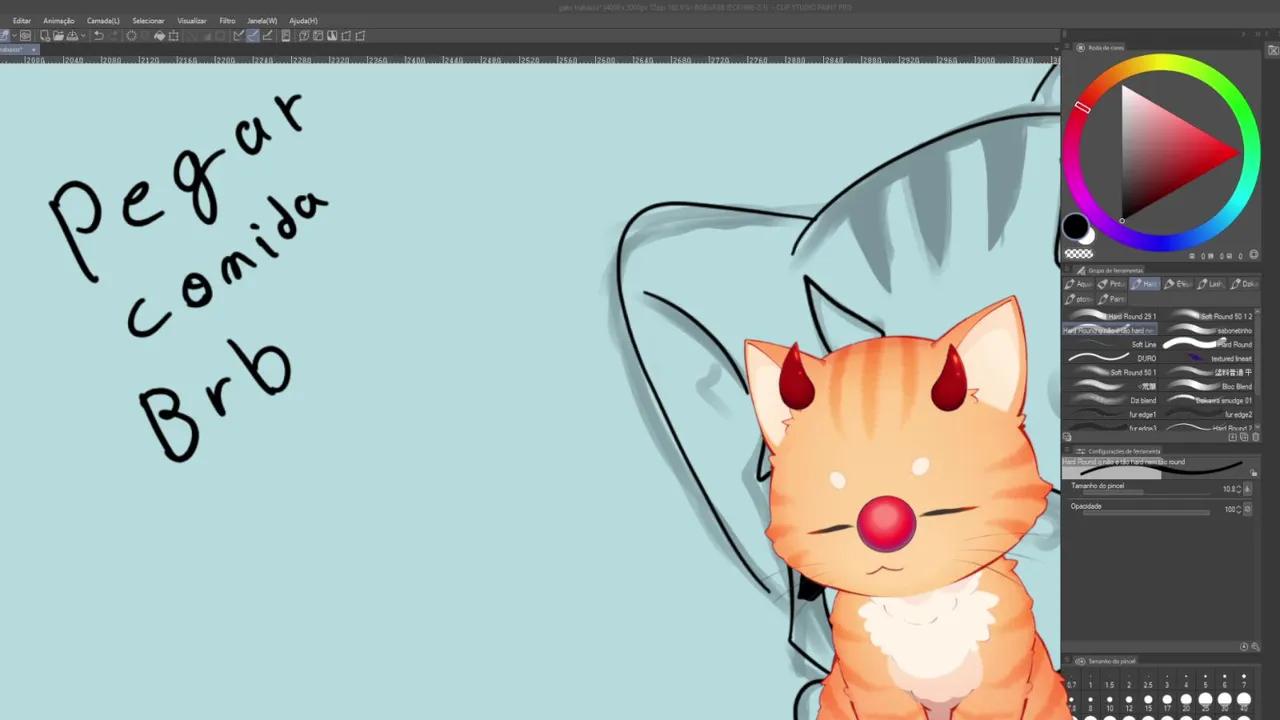Open the Selecionar menu
The height and width of the screenshot is (720, 1280).
coord(148,20)
